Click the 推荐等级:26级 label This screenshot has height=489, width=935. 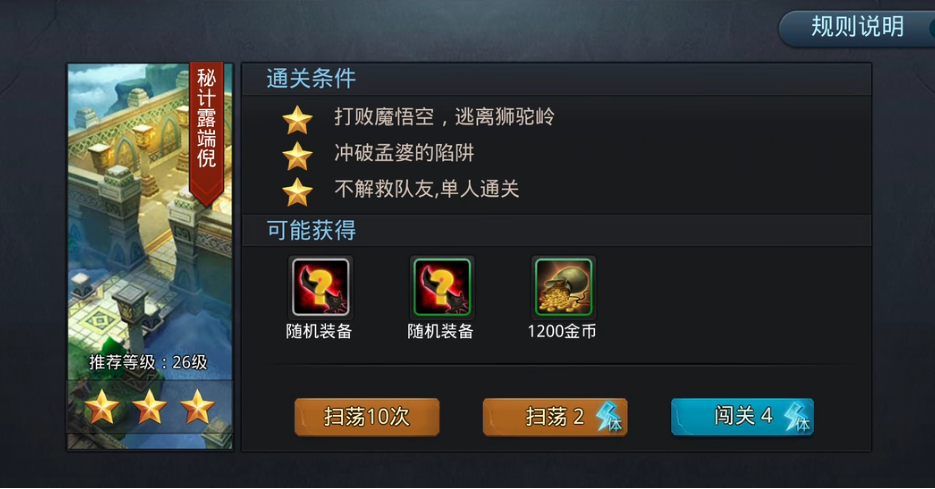coord(148,362)
